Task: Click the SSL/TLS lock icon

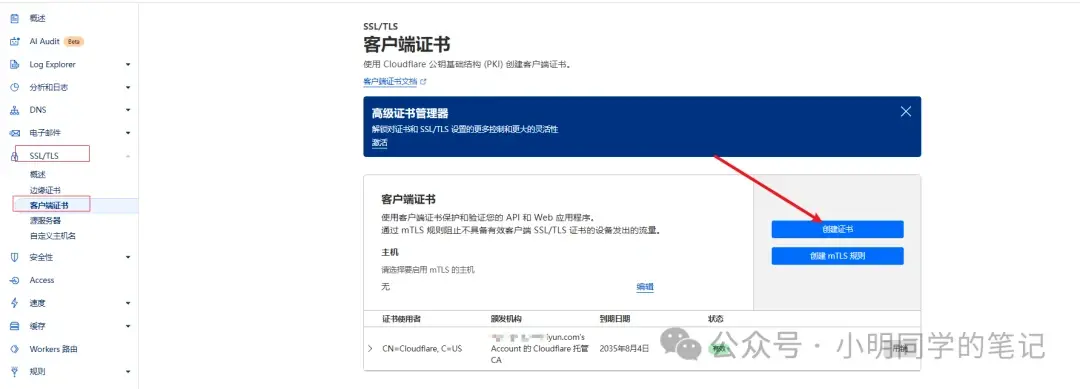Action: coord(14,156)
